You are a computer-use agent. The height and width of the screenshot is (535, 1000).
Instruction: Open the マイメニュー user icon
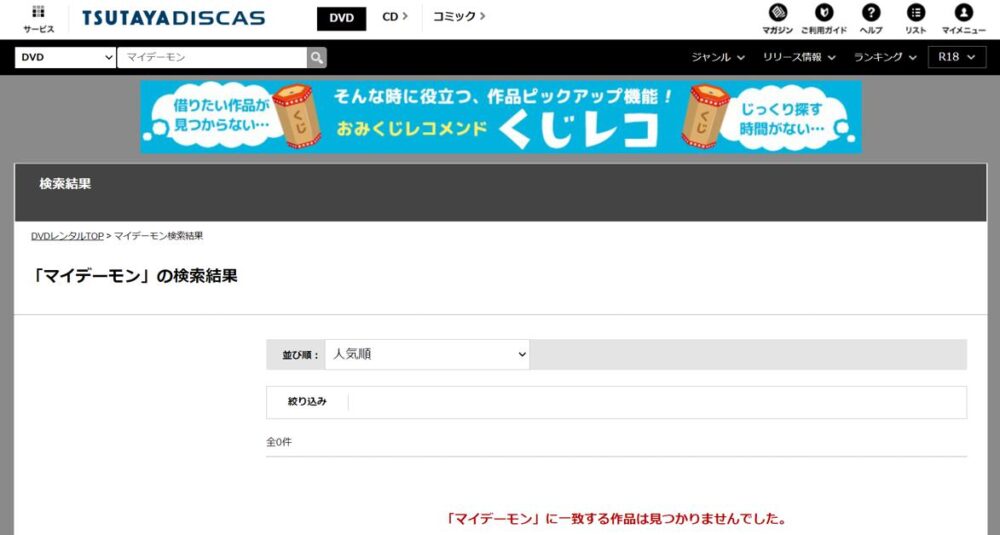coord(964,19)
